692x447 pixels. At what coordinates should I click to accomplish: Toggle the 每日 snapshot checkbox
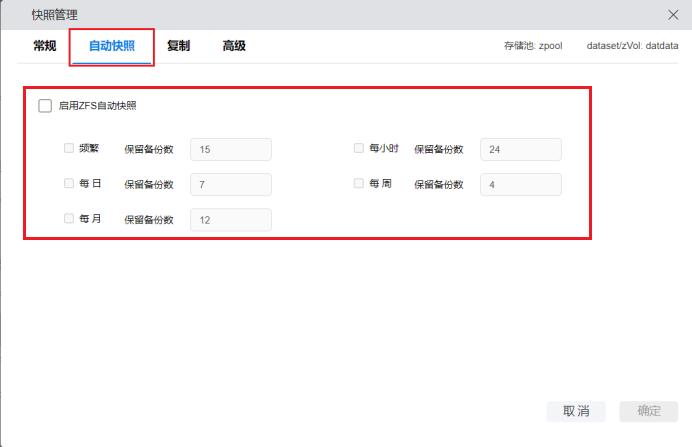pyautogui.click(x=69, y=184)
